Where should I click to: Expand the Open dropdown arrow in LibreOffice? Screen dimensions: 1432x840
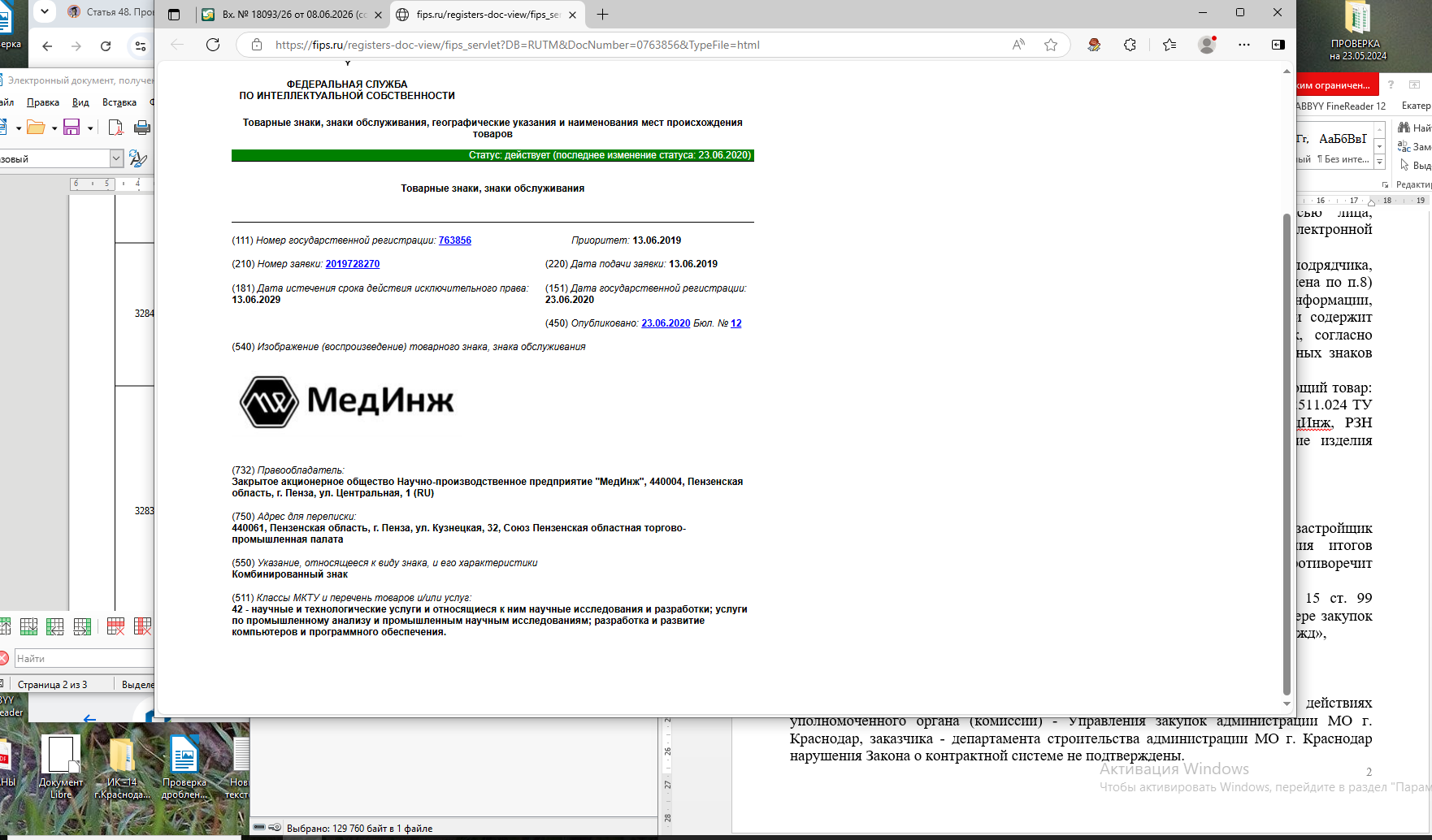click(54, 128)
